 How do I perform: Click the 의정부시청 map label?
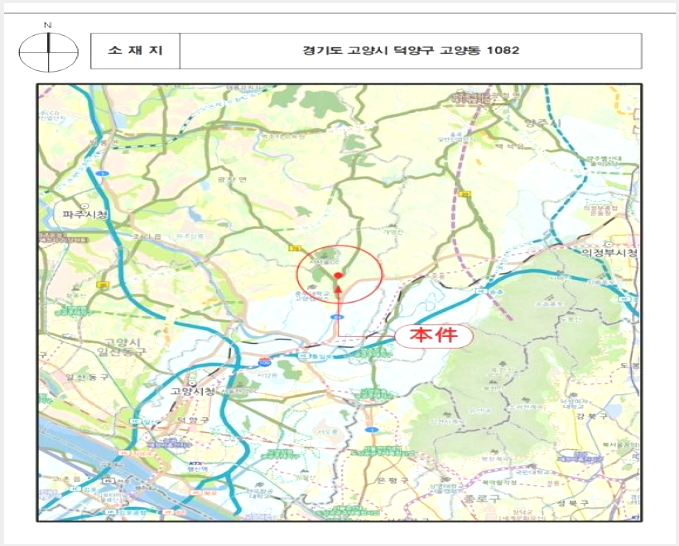(609, 253)
